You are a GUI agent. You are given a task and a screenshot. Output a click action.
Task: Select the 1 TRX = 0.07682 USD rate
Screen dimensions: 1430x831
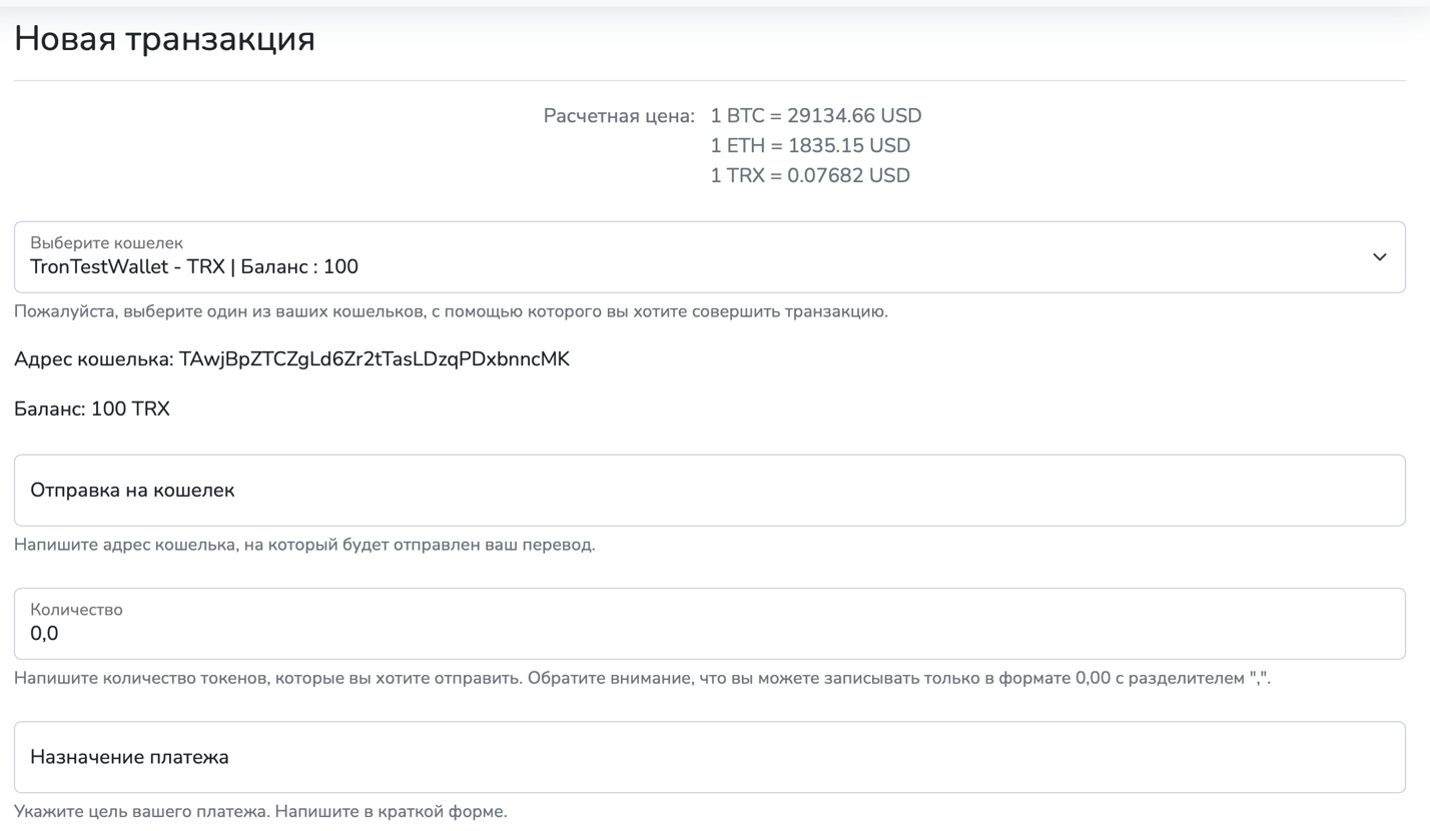(x=810, y=176)
